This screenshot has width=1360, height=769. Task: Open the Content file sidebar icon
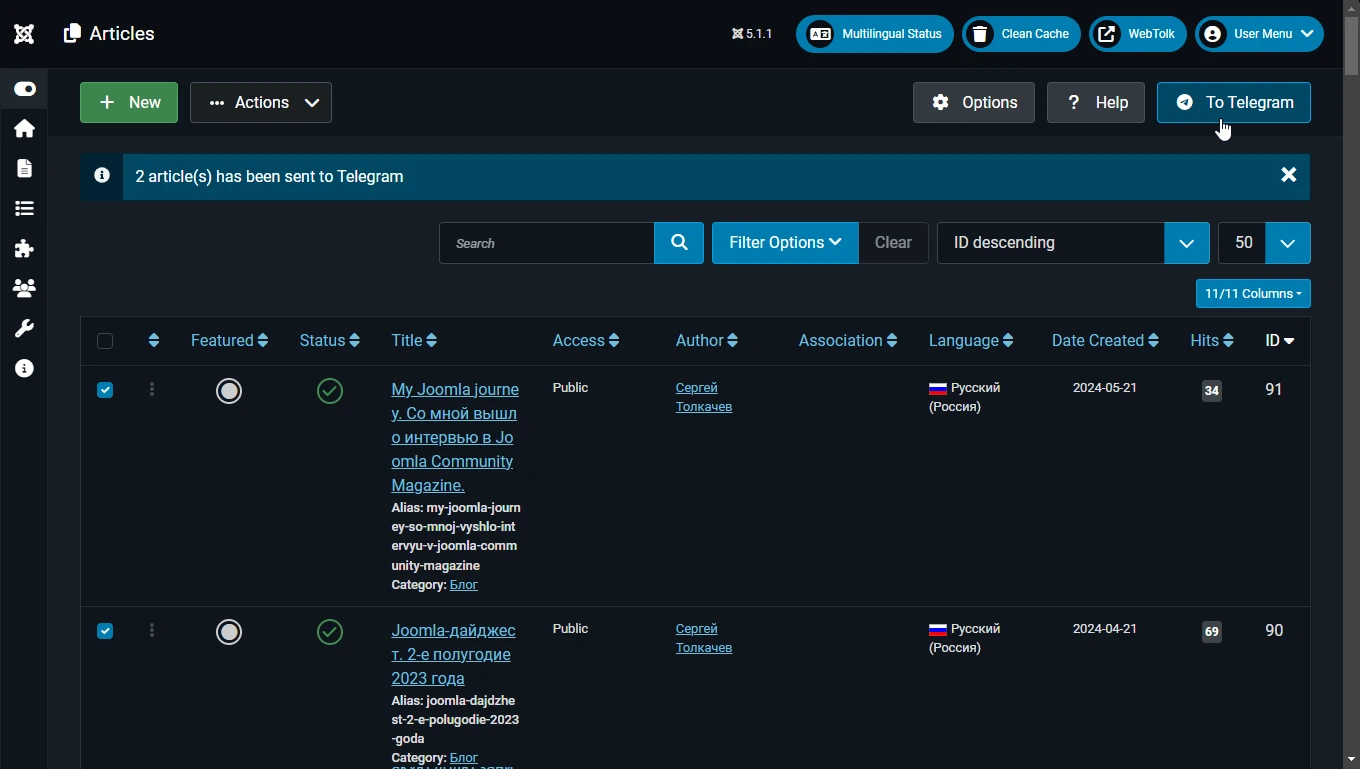(x=24, y=169)
